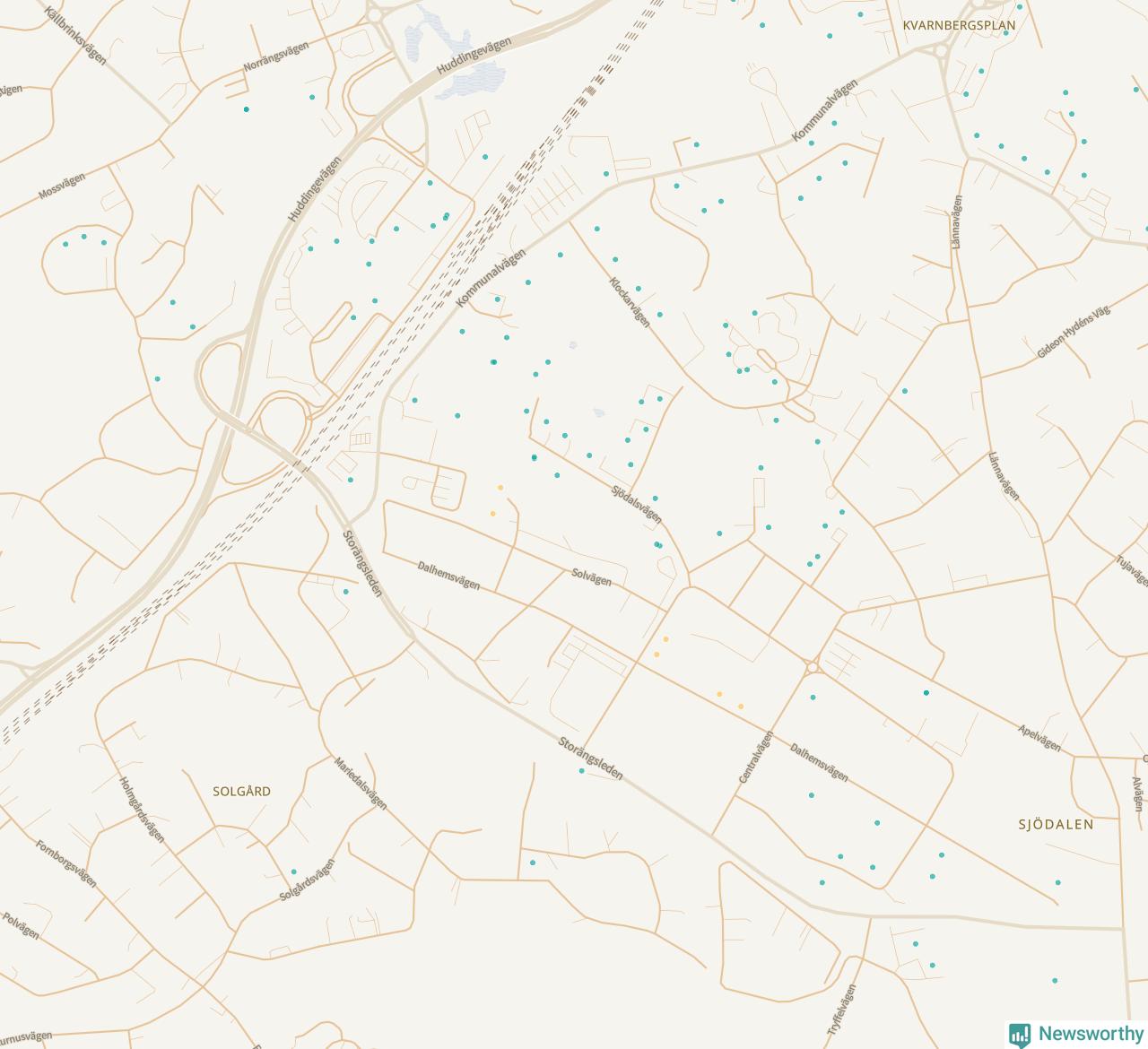Image resolution: width=1148 pixels, height=1049 pixels.
Task: Click the Sjödalsvägen street label
Action: click(637, 505)
